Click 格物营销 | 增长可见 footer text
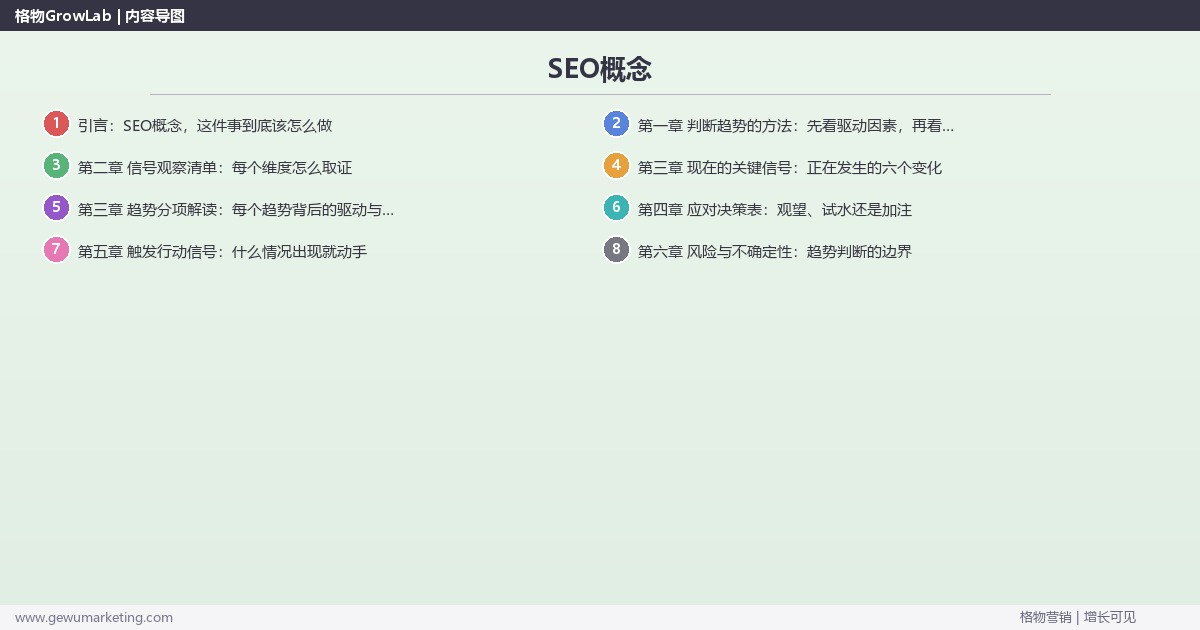Image resolution: width=1200 pixels, height=630 pixels. (1078, 617)
